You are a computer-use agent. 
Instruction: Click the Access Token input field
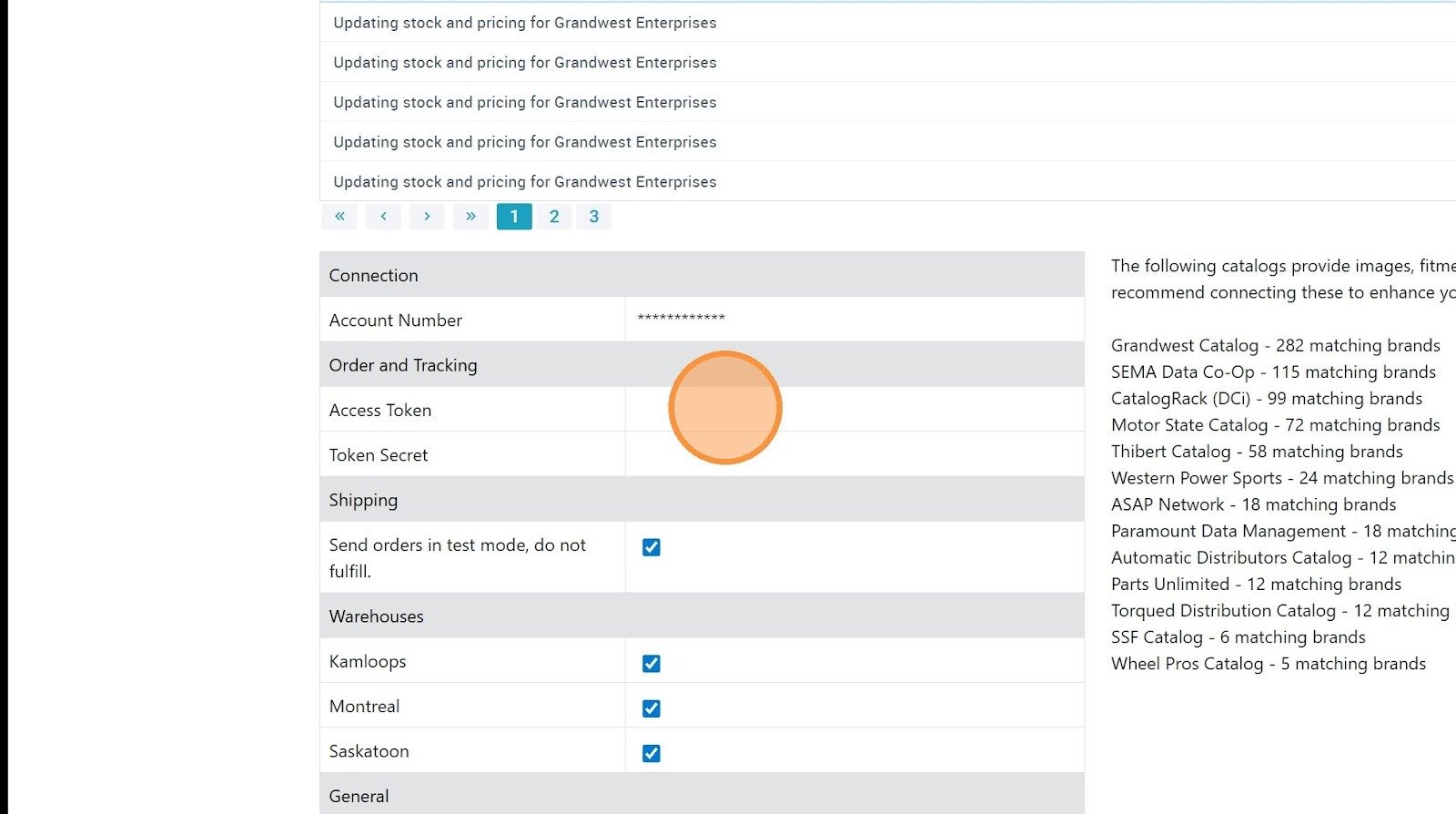[854, 410]
